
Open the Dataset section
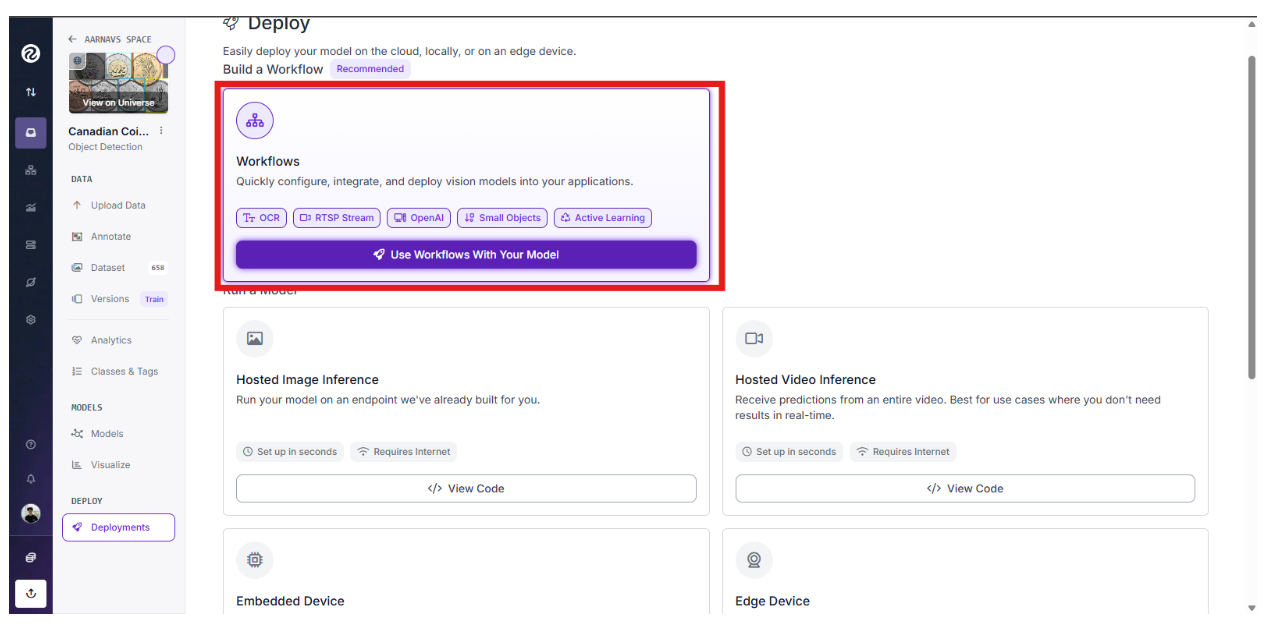(108, 267)
